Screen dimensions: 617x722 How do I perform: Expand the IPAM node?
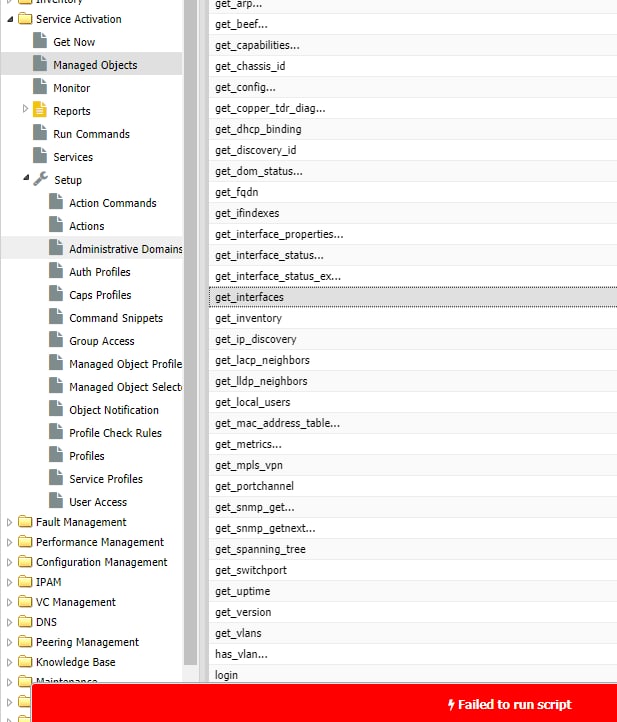pos(9,582)
